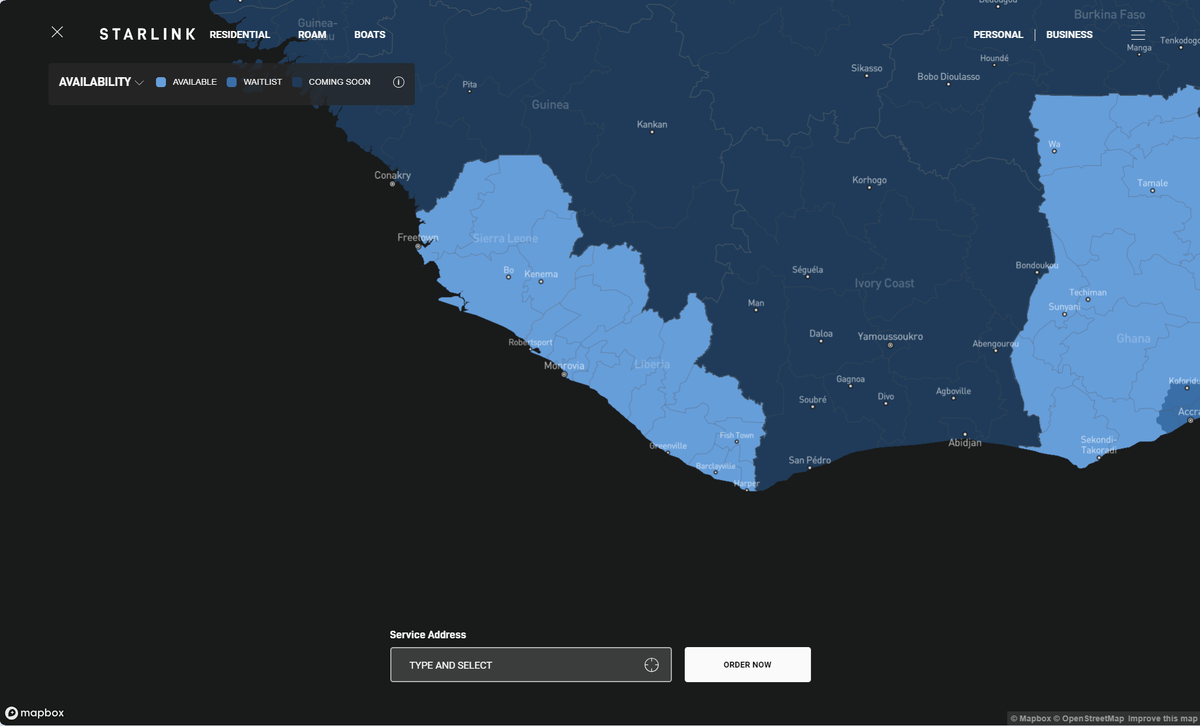Open the Mapbox logo link

[x=35, y=713]
